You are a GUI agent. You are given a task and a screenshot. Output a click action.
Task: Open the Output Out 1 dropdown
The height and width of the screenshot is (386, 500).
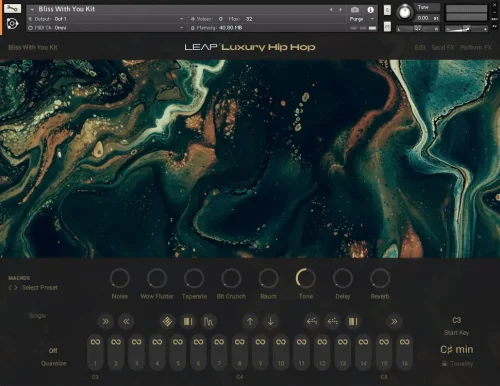click(107, 19)
